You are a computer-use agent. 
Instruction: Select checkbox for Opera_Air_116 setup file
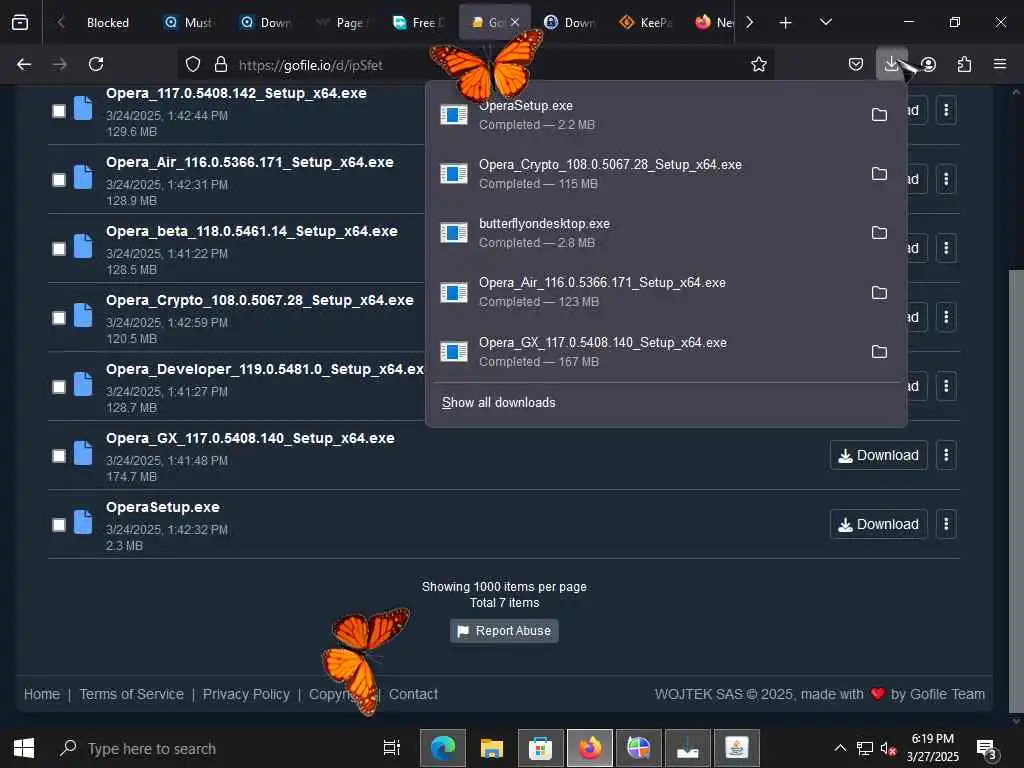point(59,180)
